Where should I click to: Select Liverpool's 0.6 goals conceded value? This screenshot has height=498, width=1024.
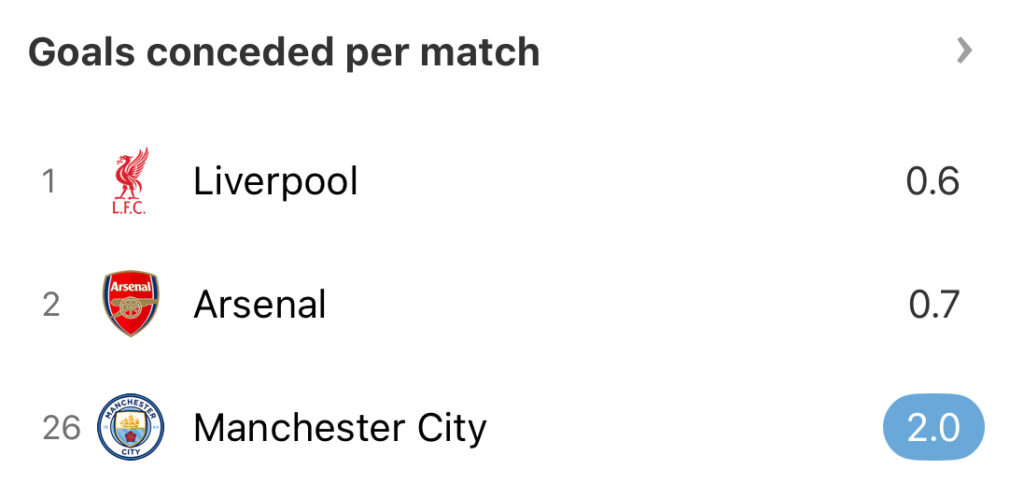tap(933, 181)
